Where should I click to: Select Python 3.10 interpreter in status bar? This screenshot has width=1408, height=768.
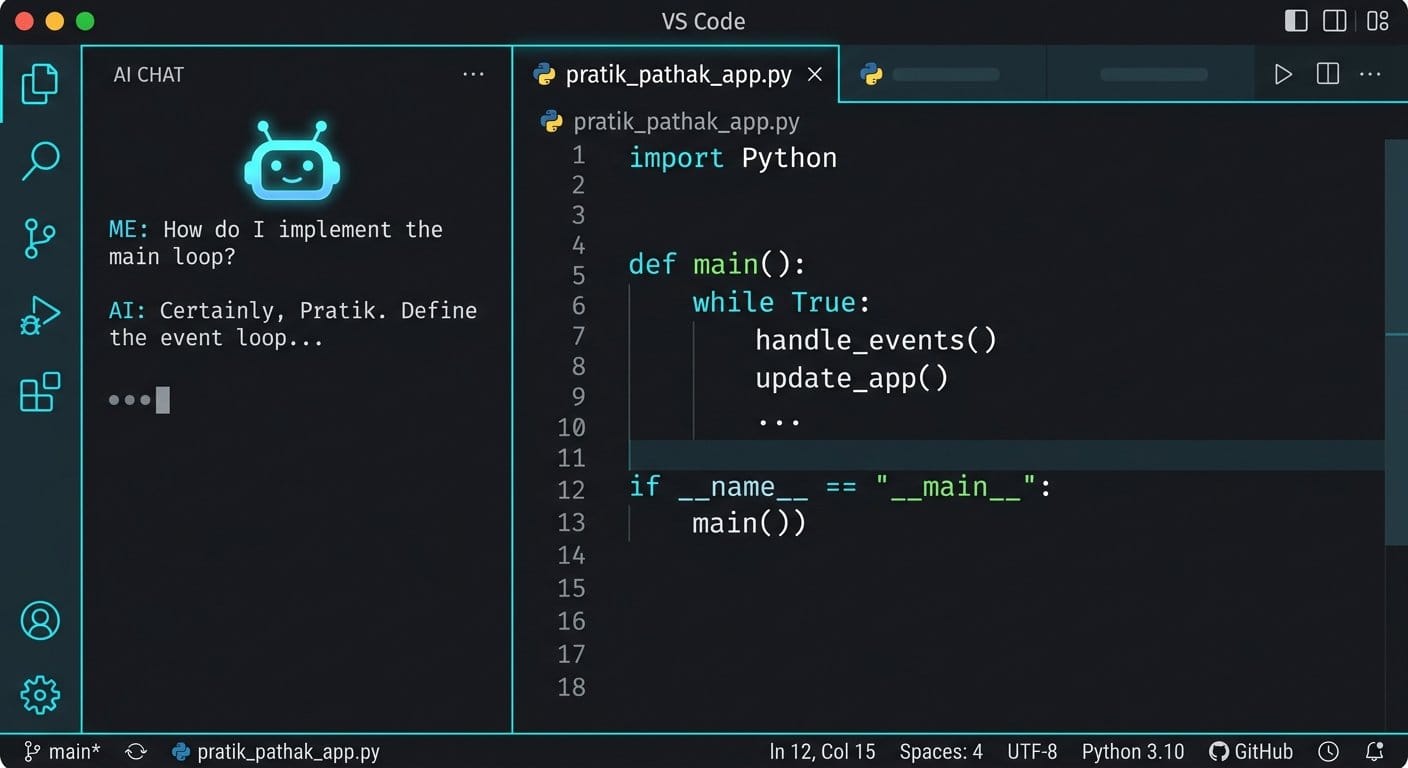pos(1132,752)
